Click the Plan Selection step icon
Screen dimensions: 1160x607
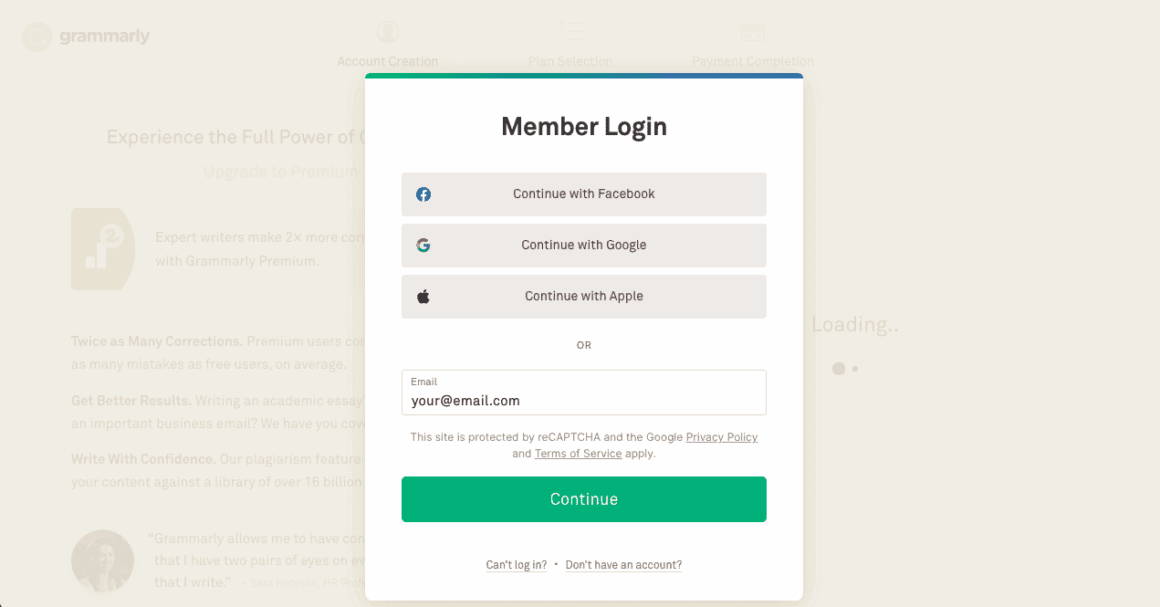pyautogui.click(x=571, y=30)
